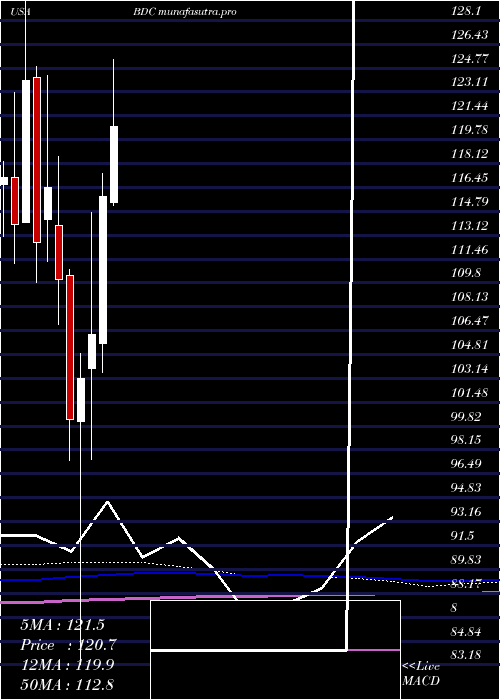This screenshot has height=700, width=500.
Task: Click the 98.15 price axis label
Action: [467, 440]
